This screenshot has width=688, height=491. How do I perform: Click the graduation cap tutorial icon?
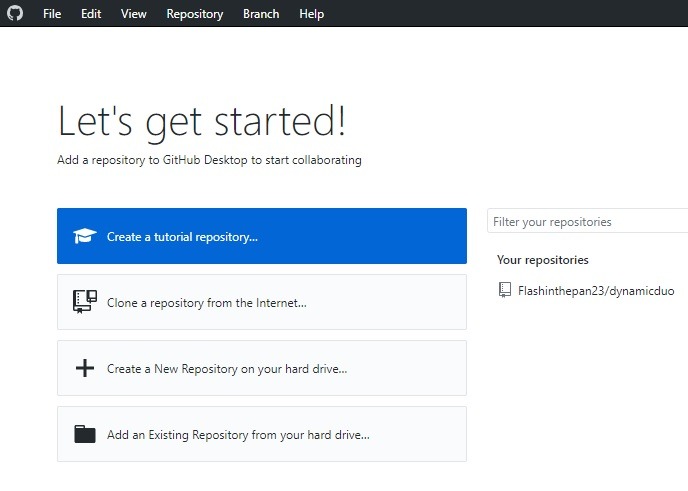coord(85,236)
